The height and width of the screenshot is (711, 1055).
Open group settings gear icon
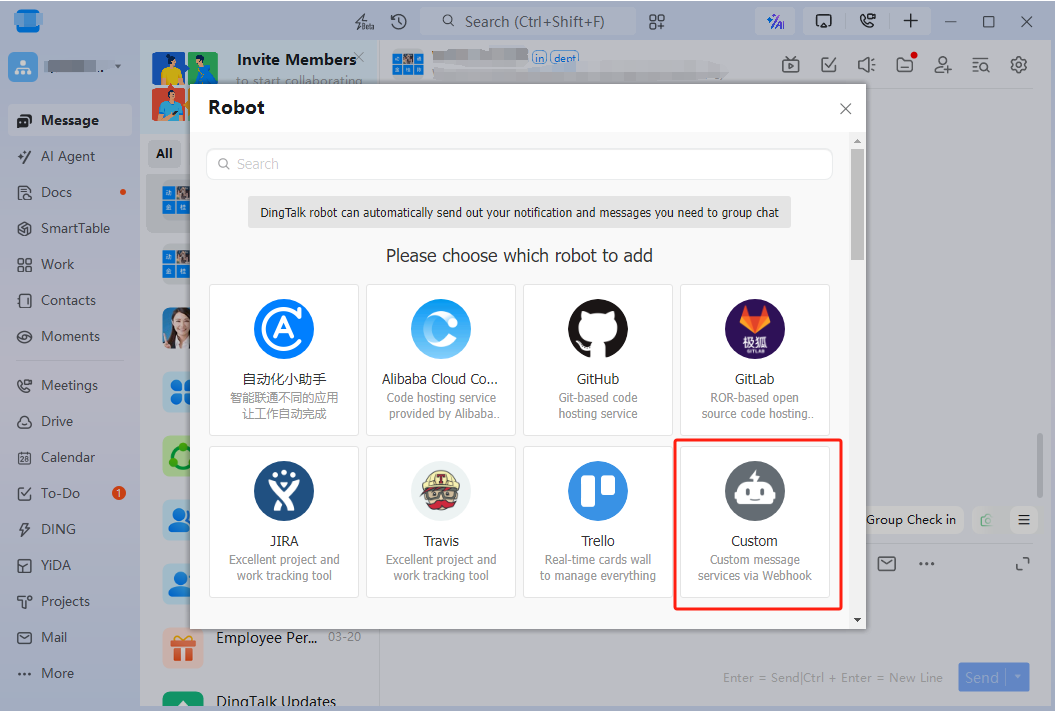pyautogui.click(x=1019, y=65)
